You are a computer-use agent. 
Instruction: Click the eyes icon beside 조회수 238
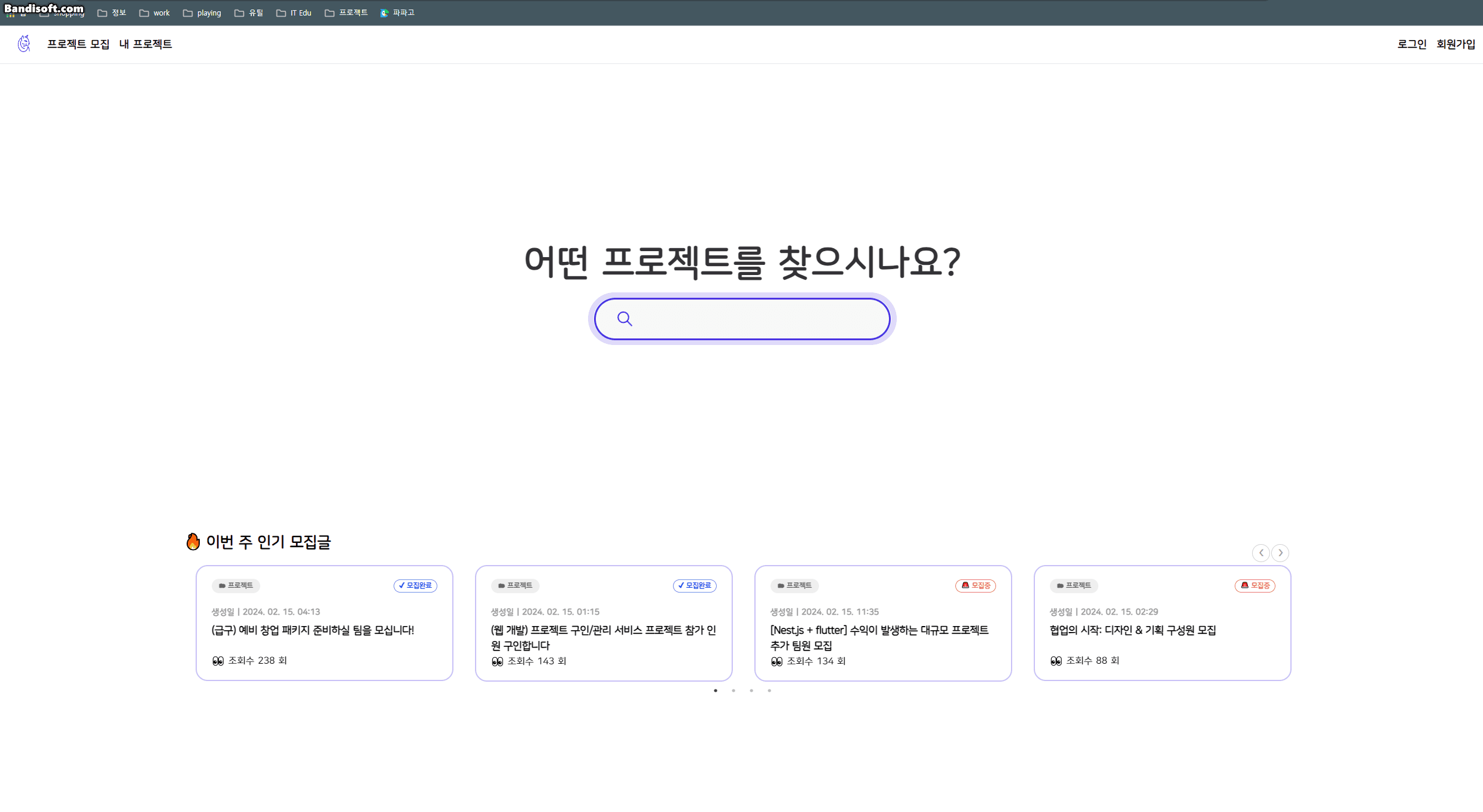(217, 660)
